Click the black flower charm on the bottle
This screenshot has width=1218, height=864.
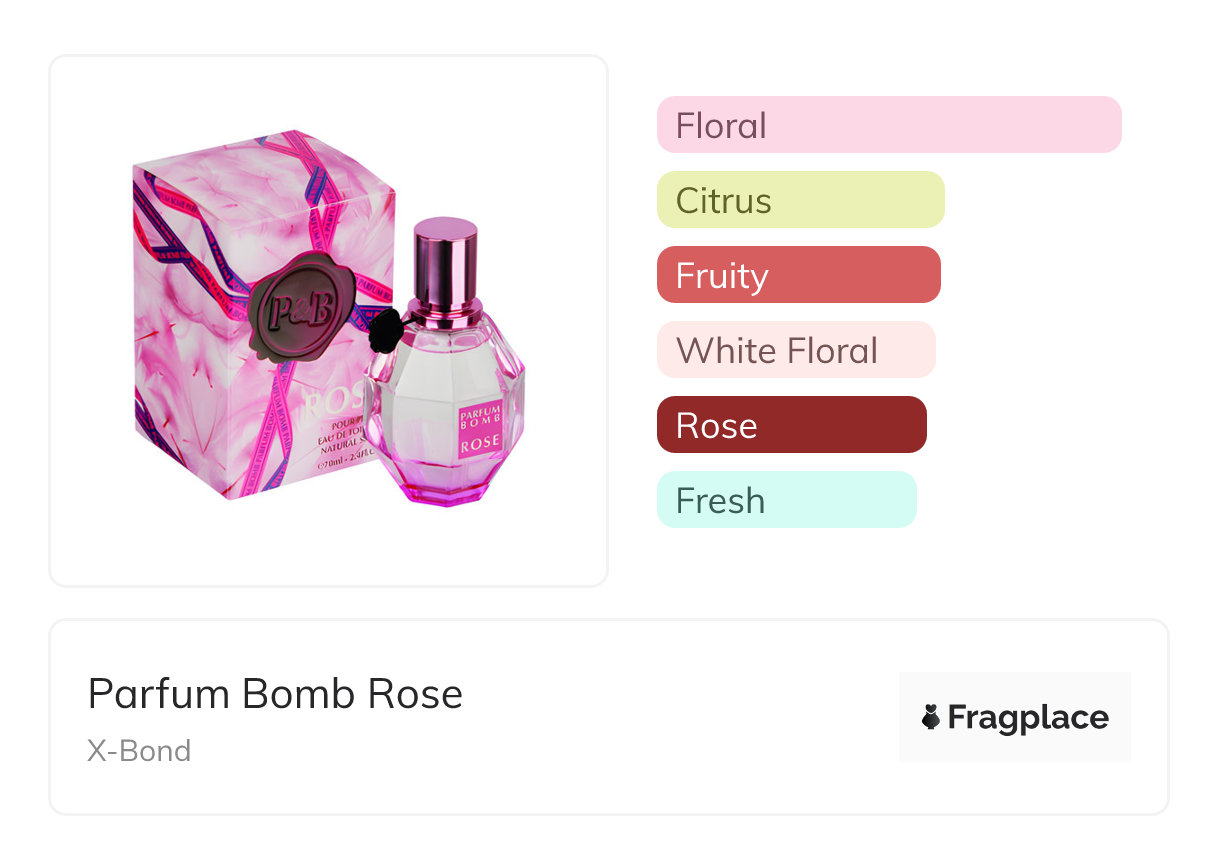[x=385, y=327]
